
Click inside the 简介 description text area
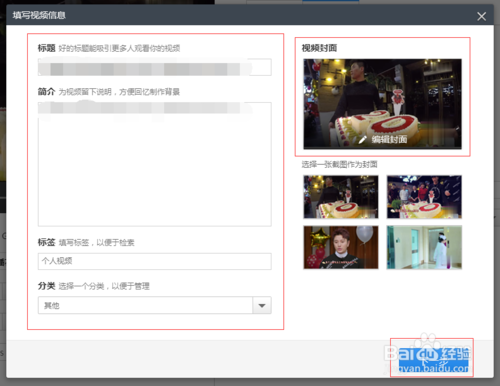click(155, 164)
